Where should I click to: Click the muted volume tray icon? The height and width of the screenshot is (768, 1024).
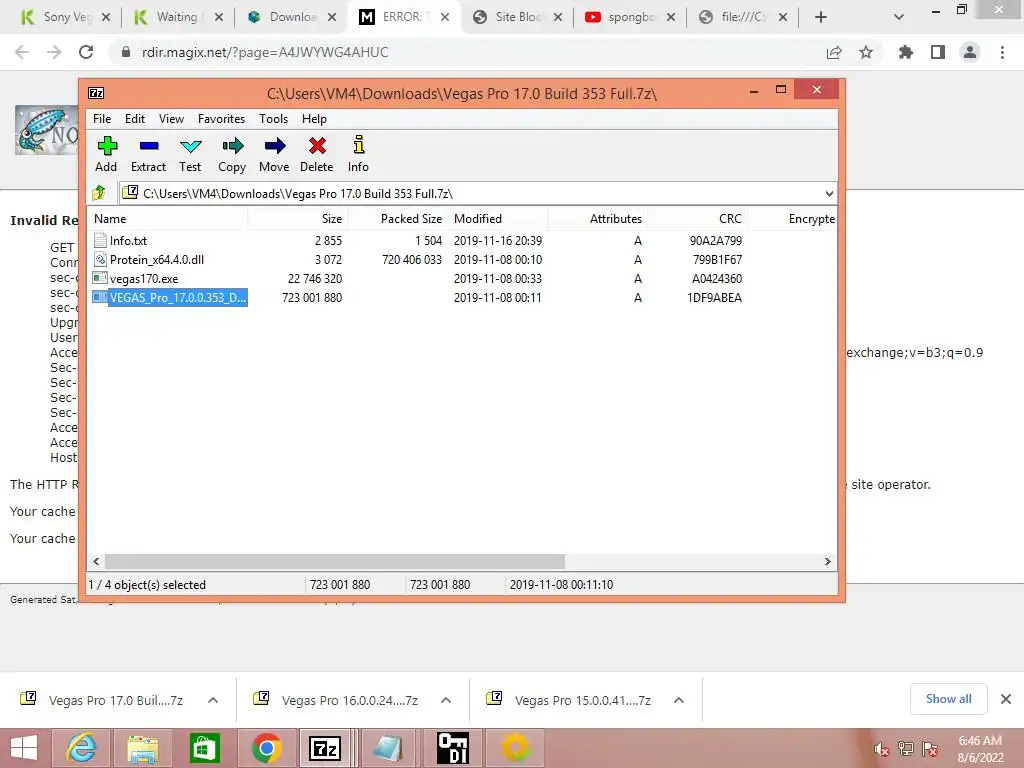[x=881, y=749]
